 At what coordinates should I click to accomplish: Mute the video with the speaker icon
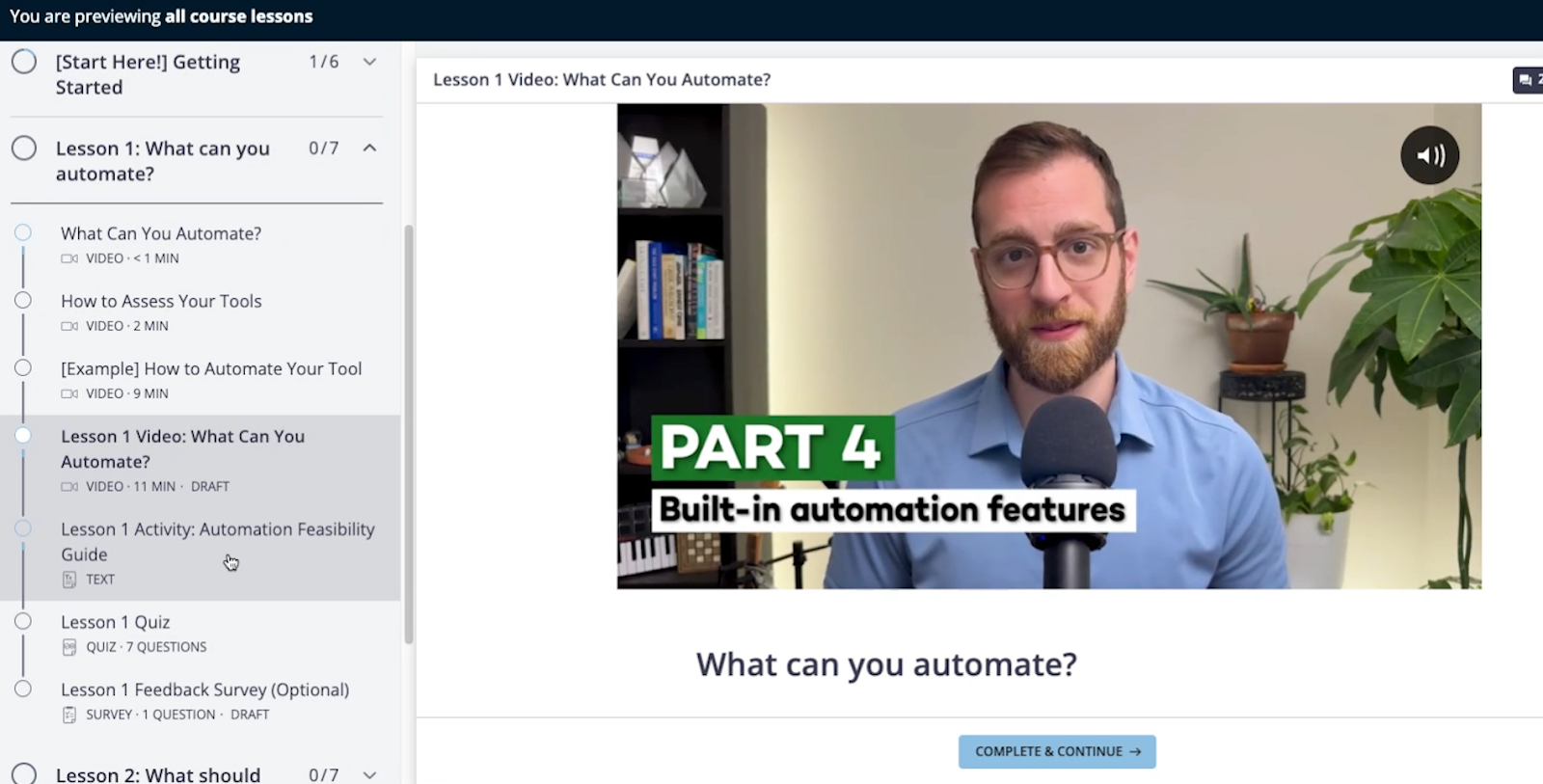coord(1429,155)
